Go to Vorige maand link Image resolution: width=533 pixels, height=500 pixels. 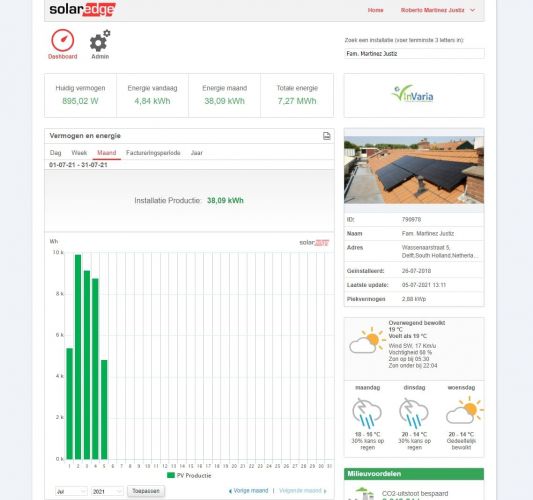pos(248,490)
